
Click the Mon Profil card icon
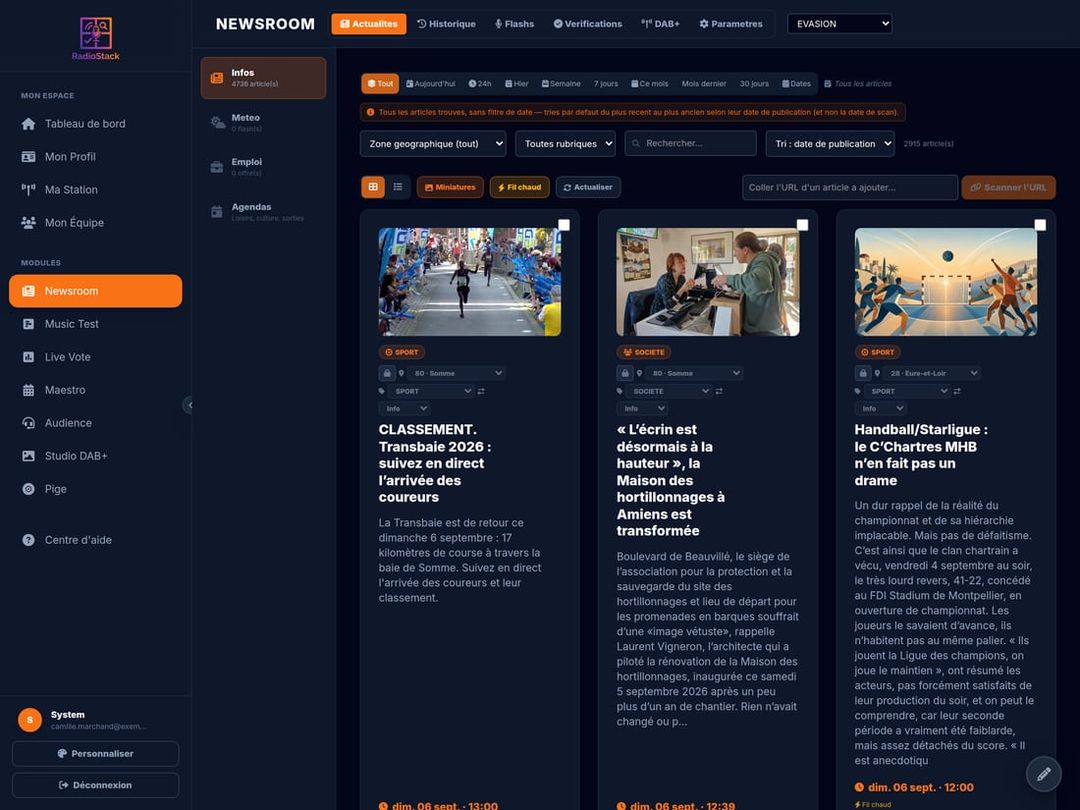[x=28, y=157]
